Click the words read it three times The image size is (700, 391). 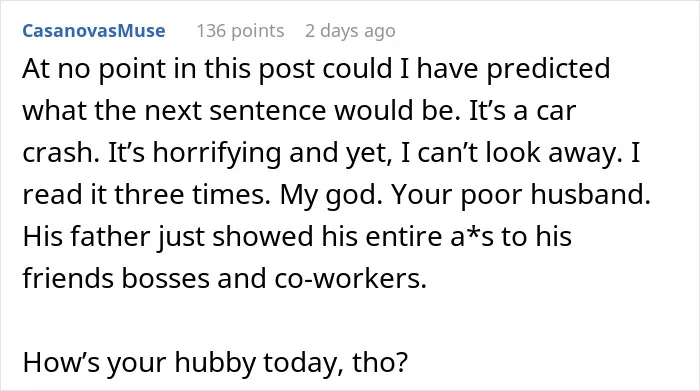coord(146,195)
